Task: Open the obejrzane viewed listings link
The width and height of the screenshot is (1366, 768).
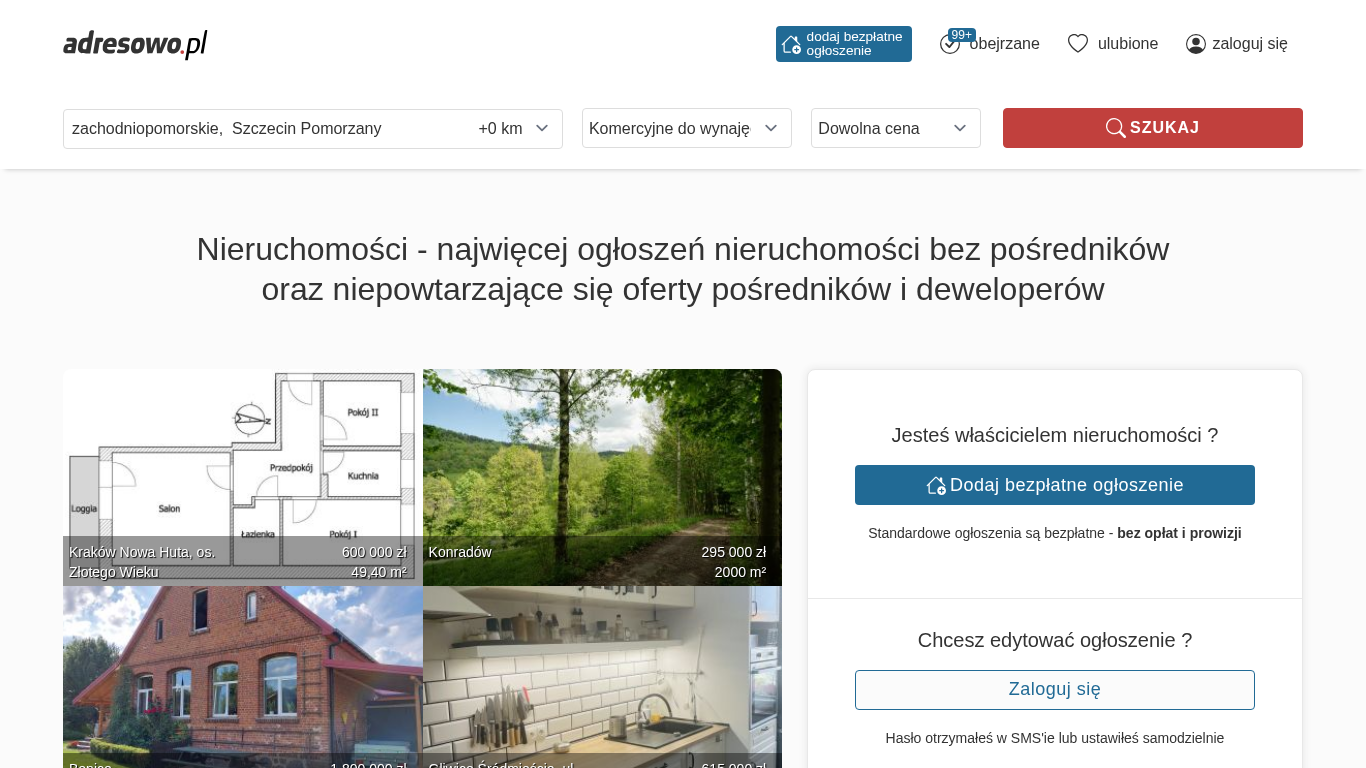Action: click(1004, 44)
